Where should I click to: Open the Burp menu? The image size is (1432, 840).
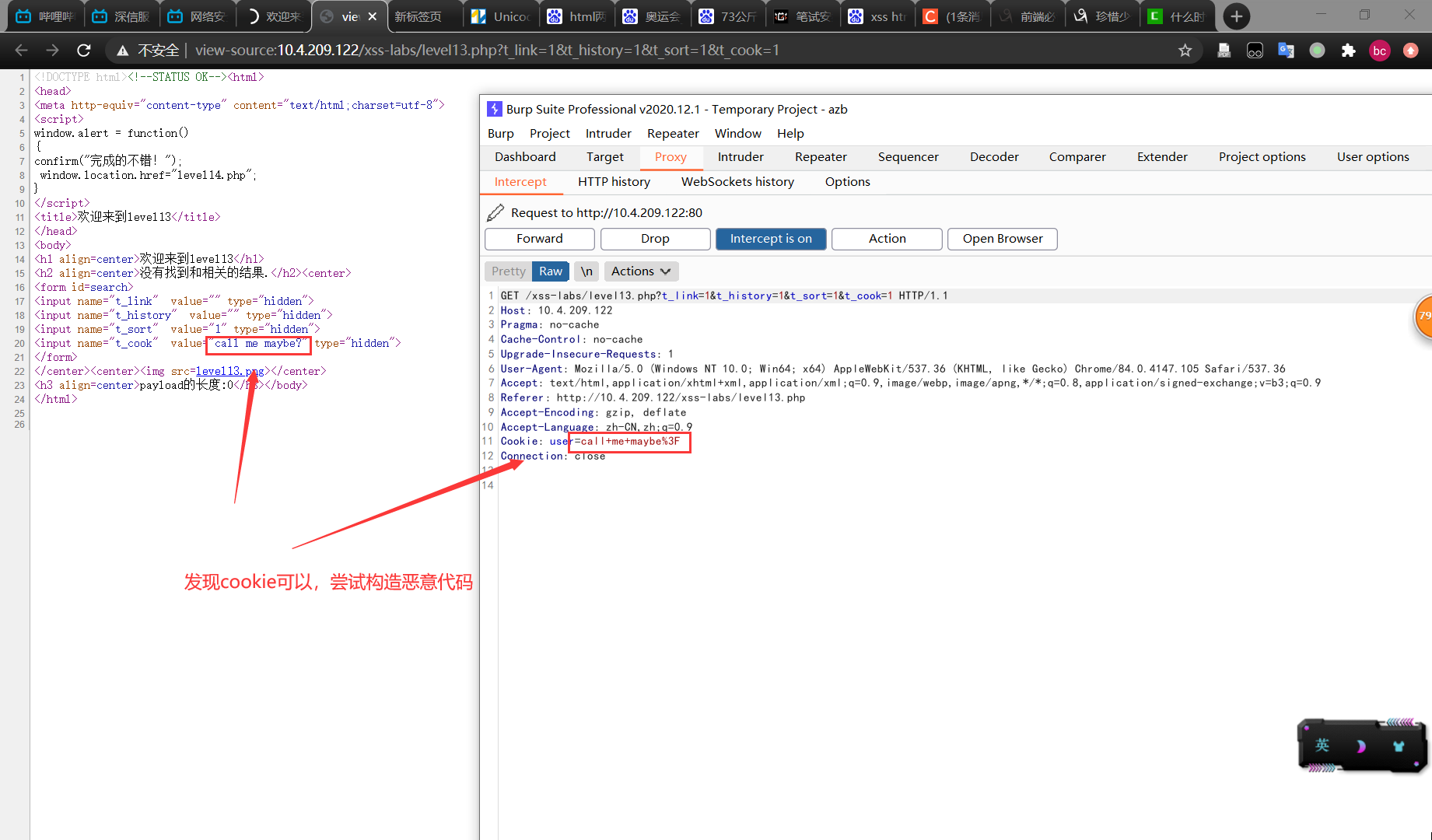500,134
